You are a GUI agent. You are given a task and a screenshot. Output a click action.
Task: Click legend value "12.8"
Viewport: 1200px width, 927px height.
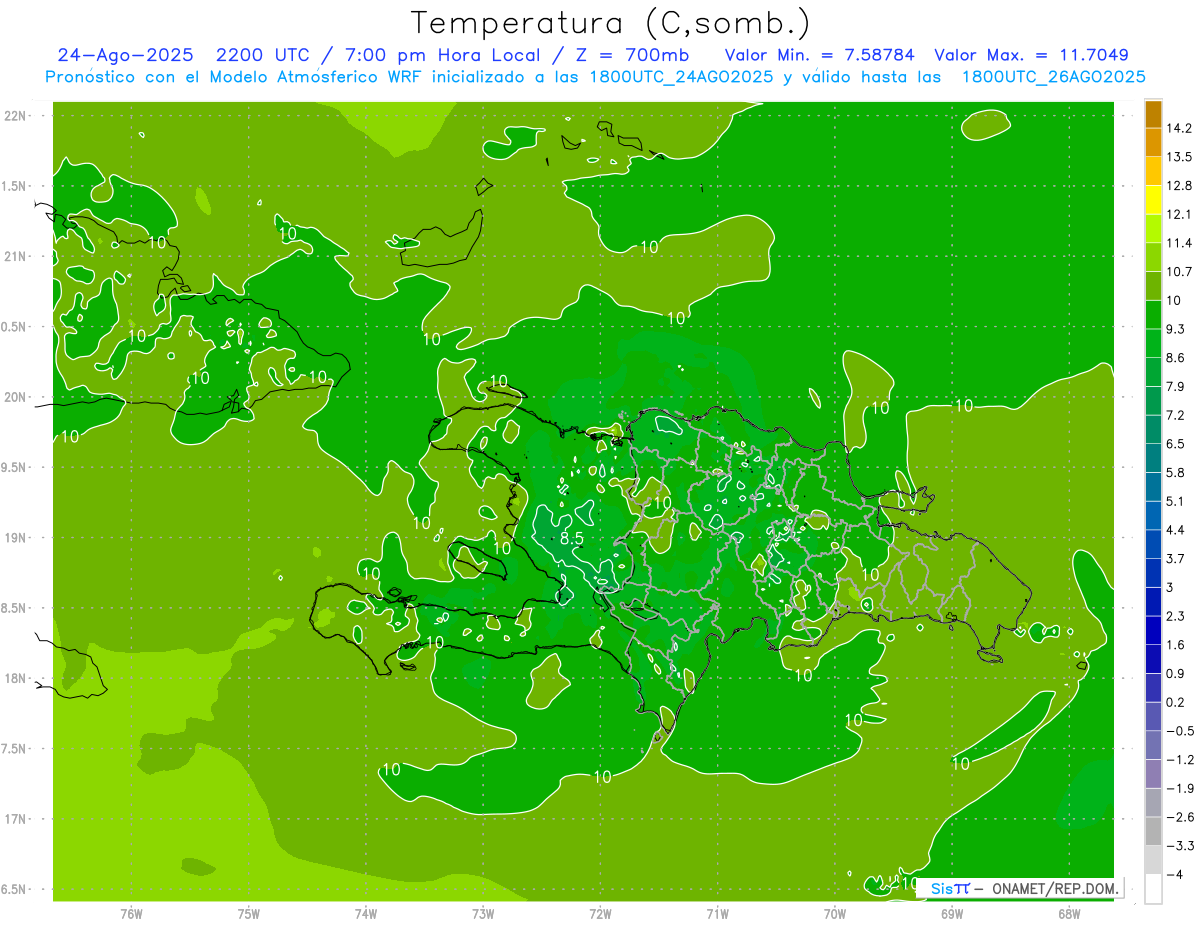tap(1179, 186)
